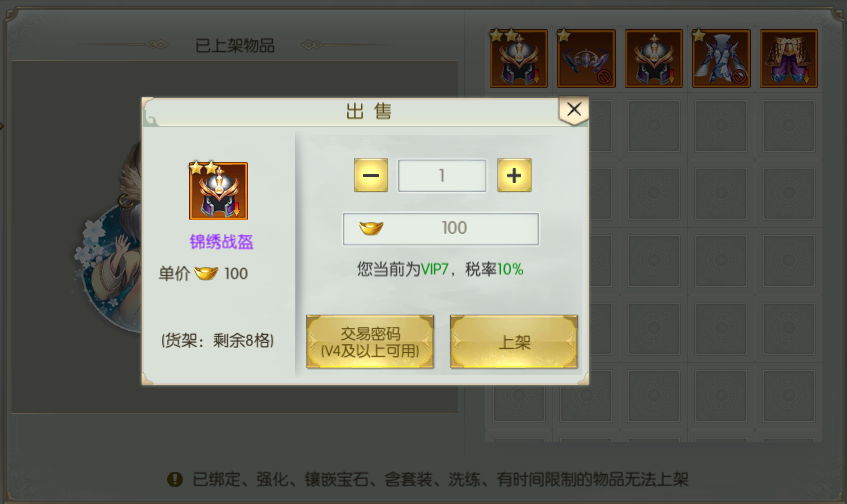
Task: Click the 已上架物品 header label
Action: click(235, 45)
